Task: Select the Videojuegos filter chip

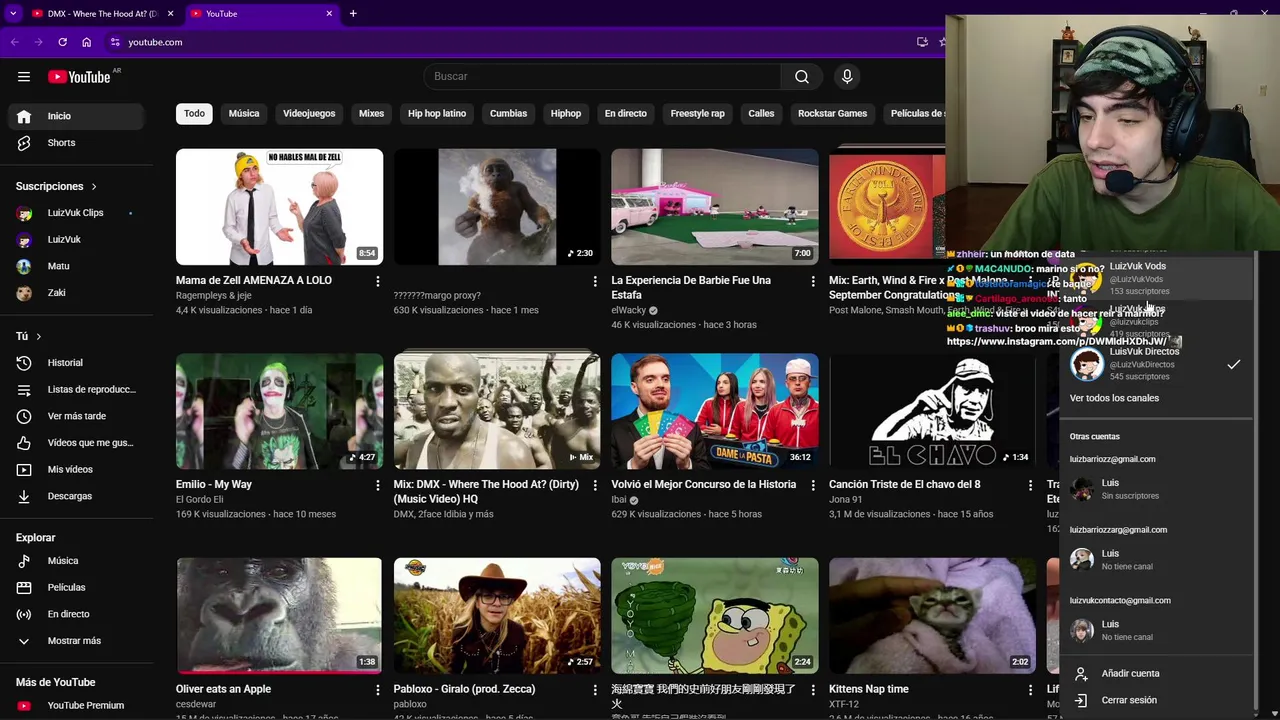Action: tap(309, 114)
